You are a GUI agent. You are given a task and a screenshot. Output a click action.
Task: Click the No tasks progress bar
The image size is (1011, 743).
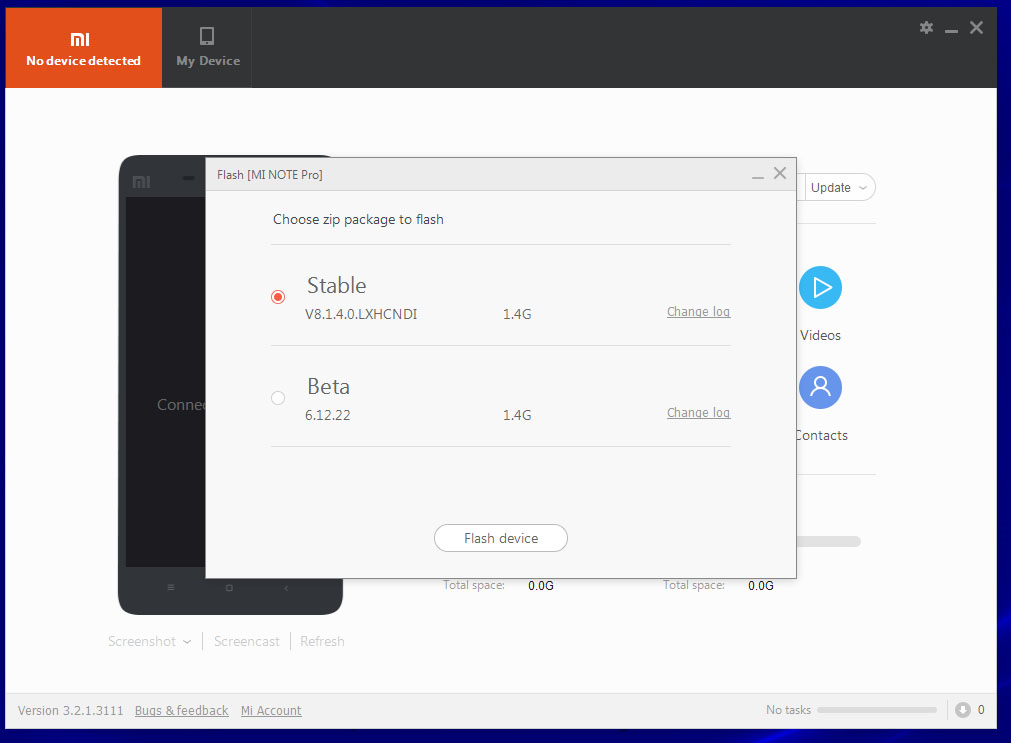pos(877,709)
